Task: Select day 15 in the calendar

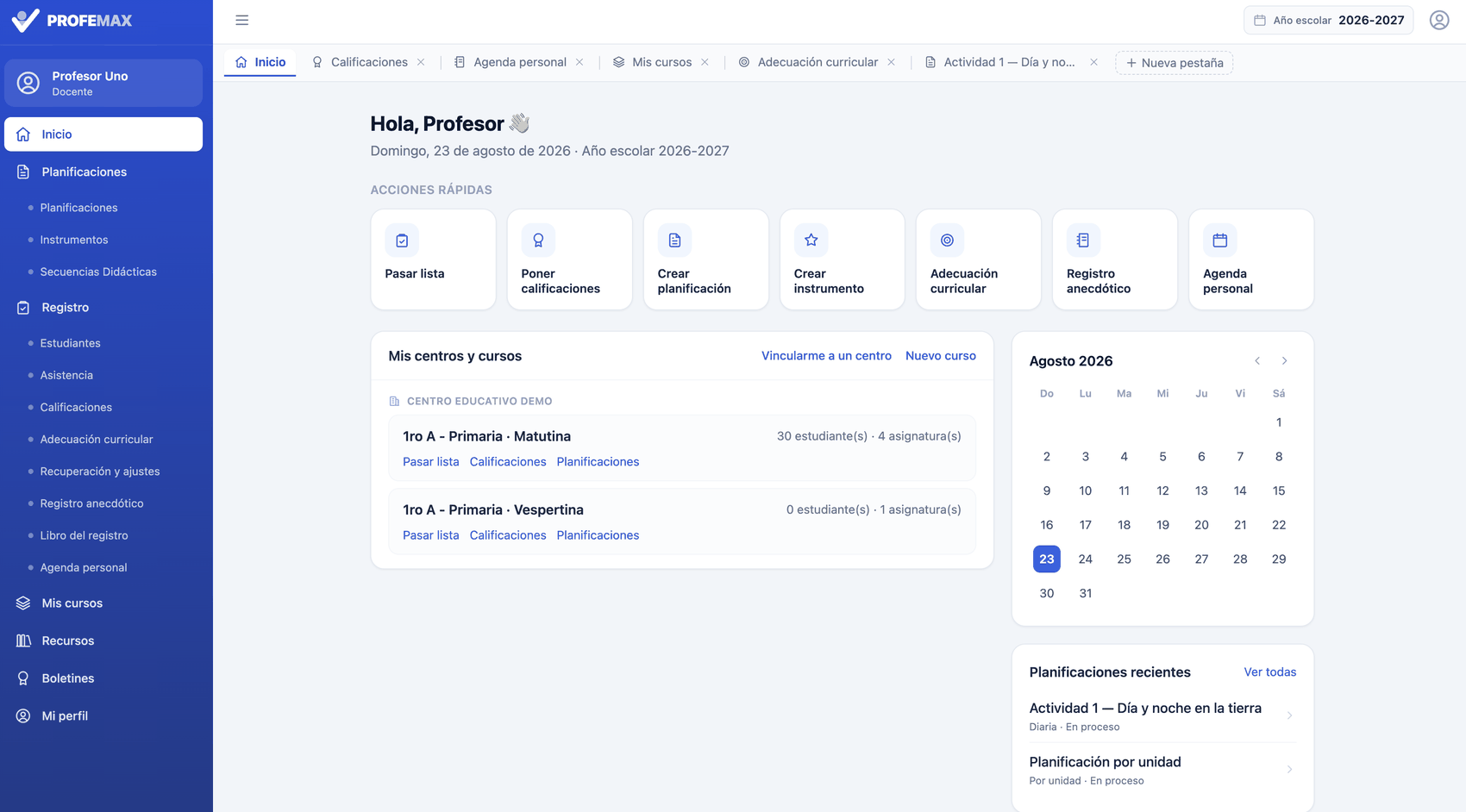Action: (1278, 490)
